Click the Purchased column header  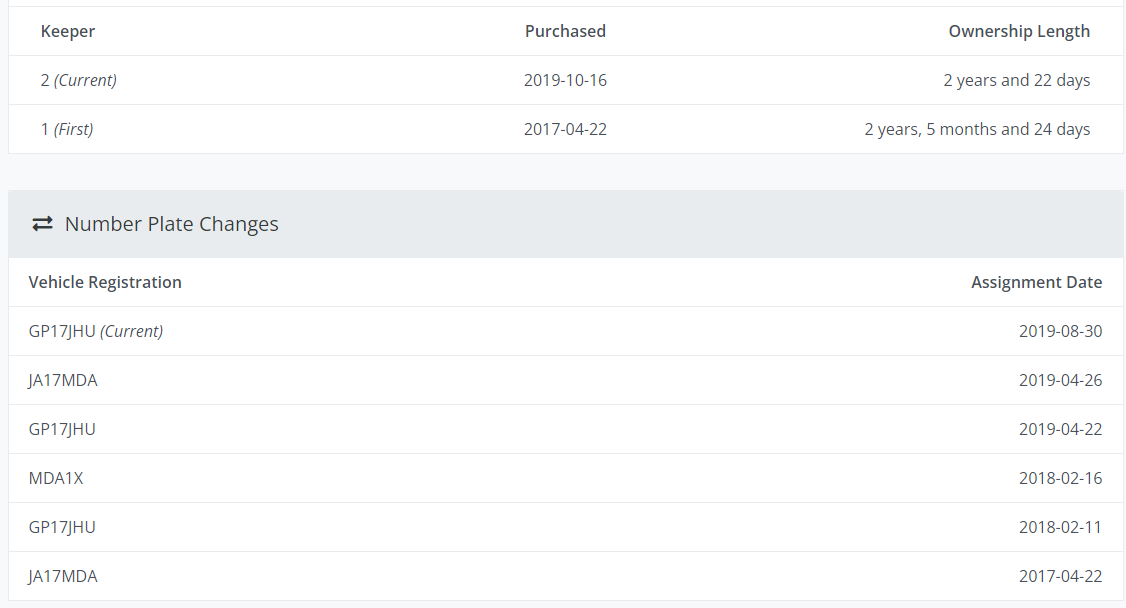(565, 31)
